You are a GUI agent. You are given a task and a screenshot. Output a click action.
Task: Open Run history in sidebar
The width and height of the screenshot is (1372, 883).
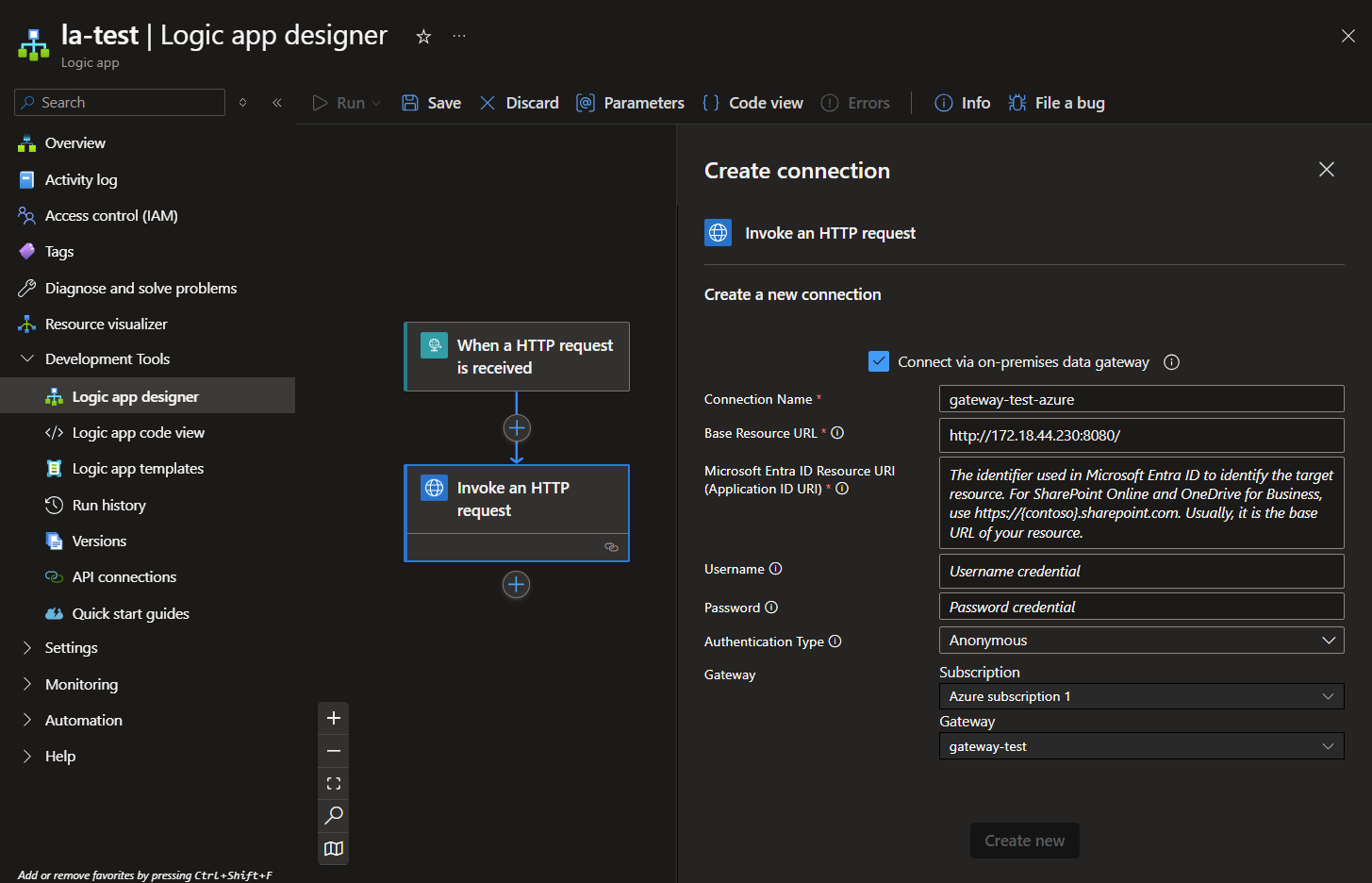[109, 506]
